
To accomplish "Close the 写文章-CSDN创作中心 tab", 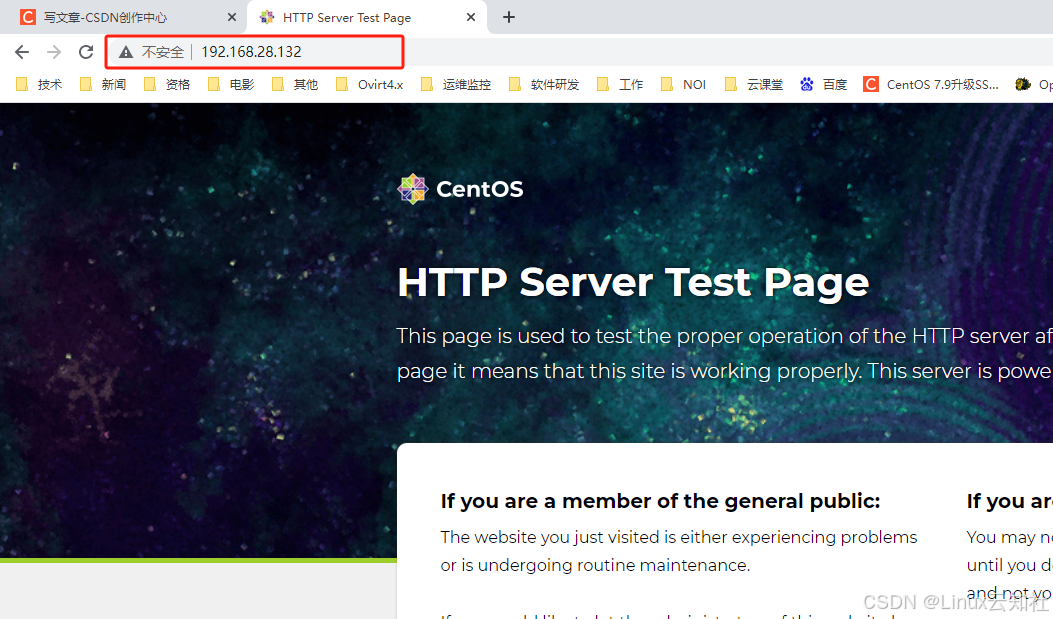I will click(232, 17).
